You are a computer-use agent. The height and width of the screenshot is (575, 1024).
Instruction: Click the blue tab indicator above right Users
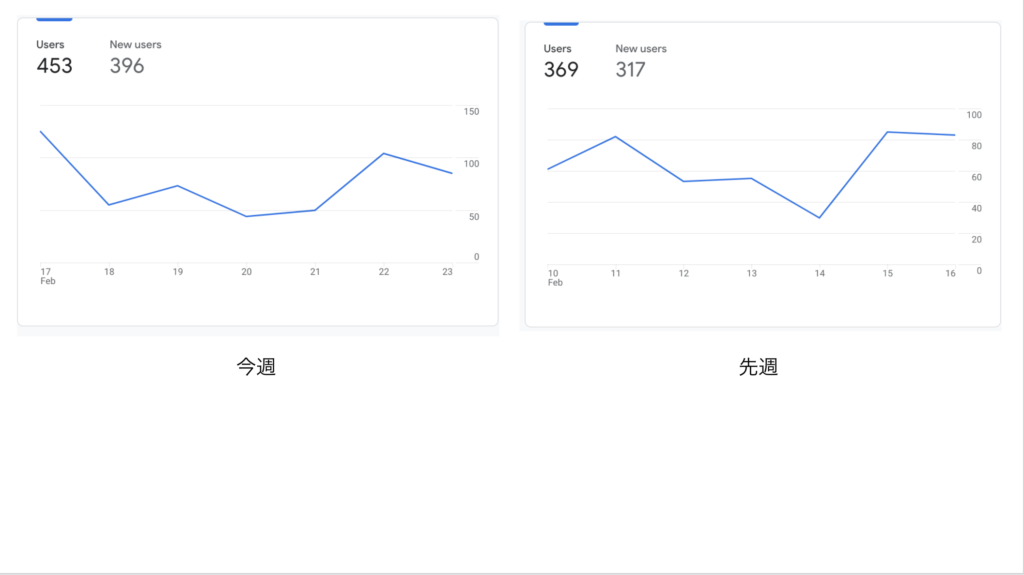[561, 24]
